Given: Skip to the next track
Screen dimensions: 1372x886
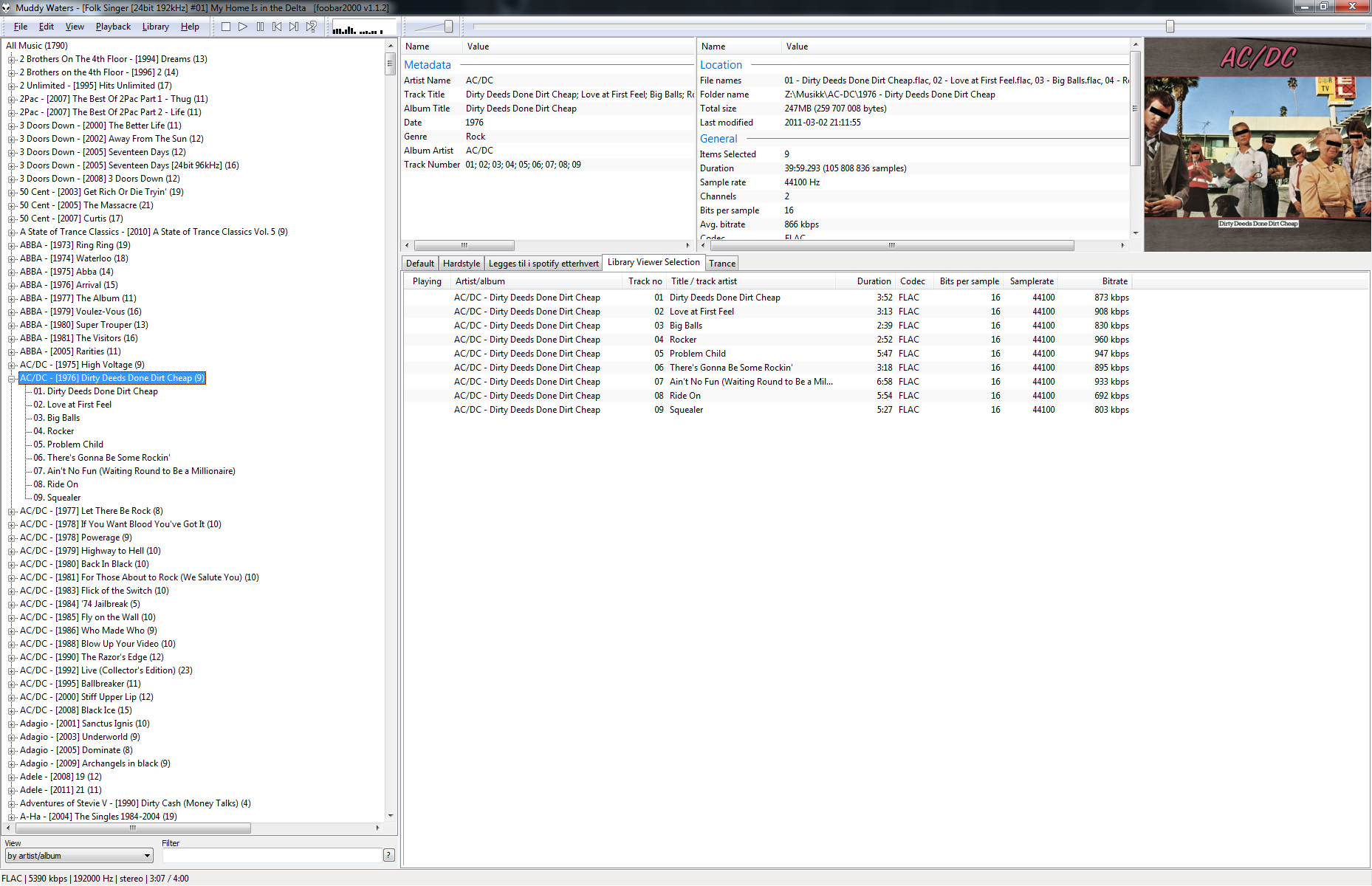Looking at the screenshot, I should coord(294,27).
